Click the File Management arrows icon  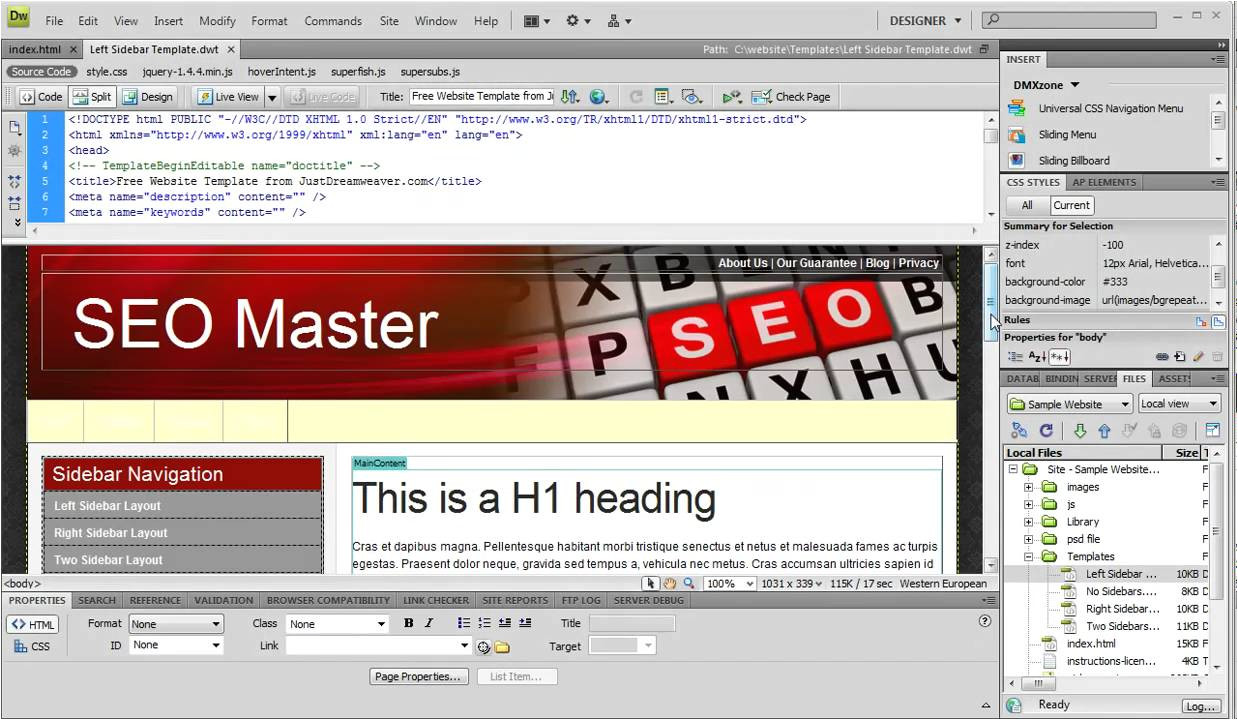569,97
